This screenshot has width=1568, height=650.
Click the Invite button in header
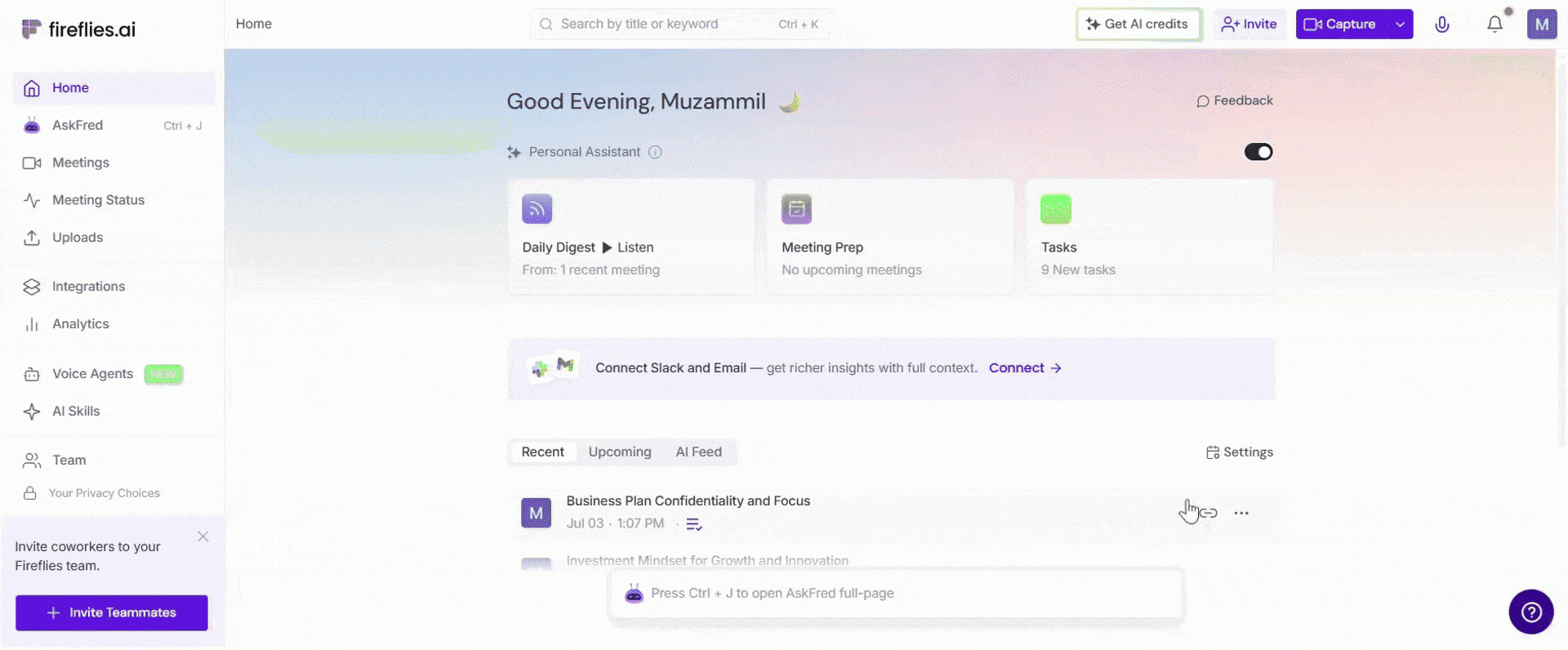click(1249, 24)
